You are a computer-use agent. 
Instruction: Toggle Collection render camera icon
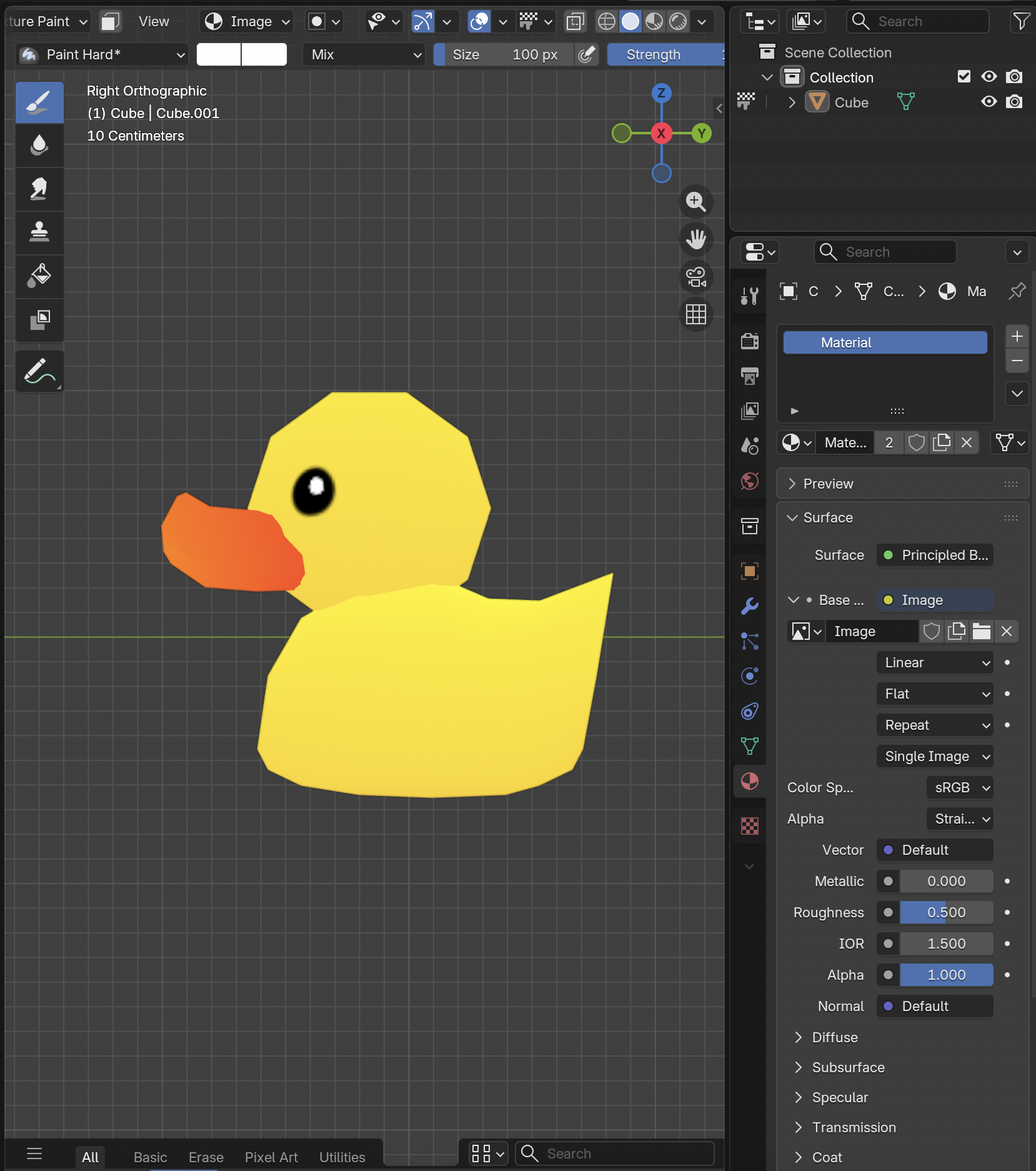1014,77
